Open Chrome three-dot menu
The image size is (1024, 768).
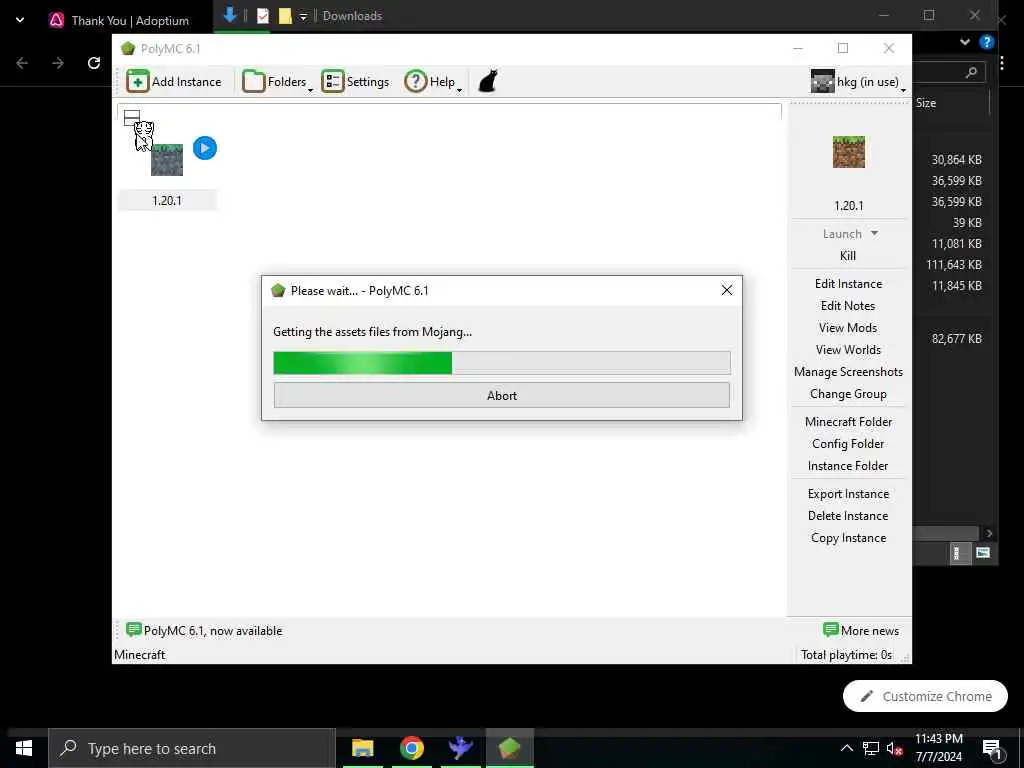tap(1002, 63)
